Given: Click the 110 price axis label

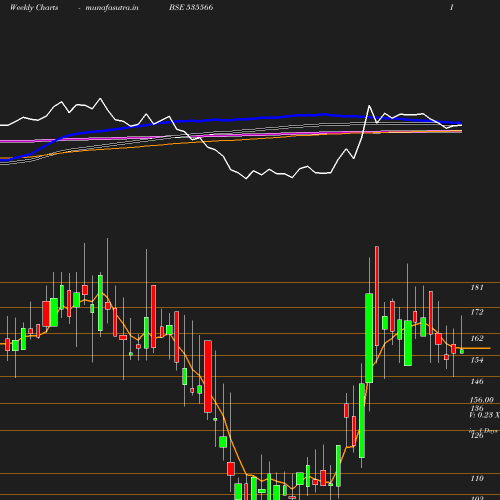Looking at the screenshot, I should 477,478.
